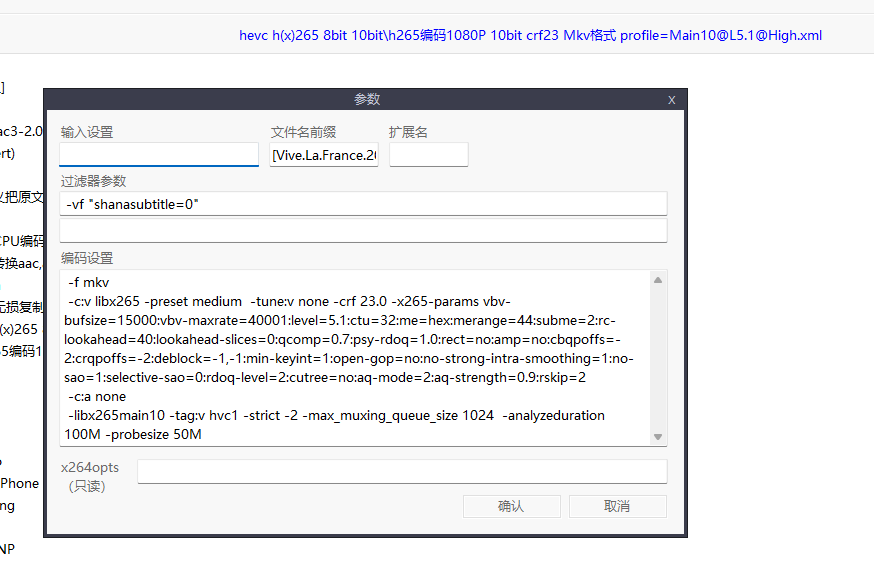Click the up arrow of the encoding settings scrollbar
Viewport: 874px width, 565px height.
(658, 280)
